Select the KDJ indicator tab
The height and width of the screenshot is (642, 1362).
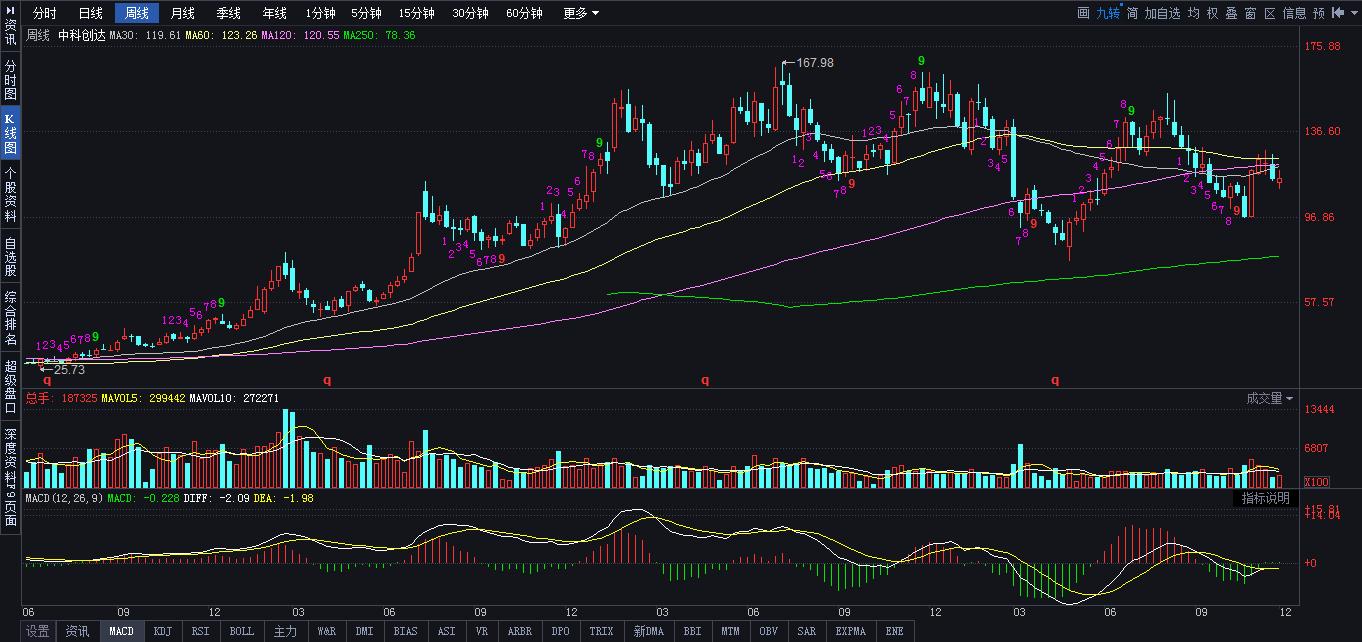pos(162,631)
